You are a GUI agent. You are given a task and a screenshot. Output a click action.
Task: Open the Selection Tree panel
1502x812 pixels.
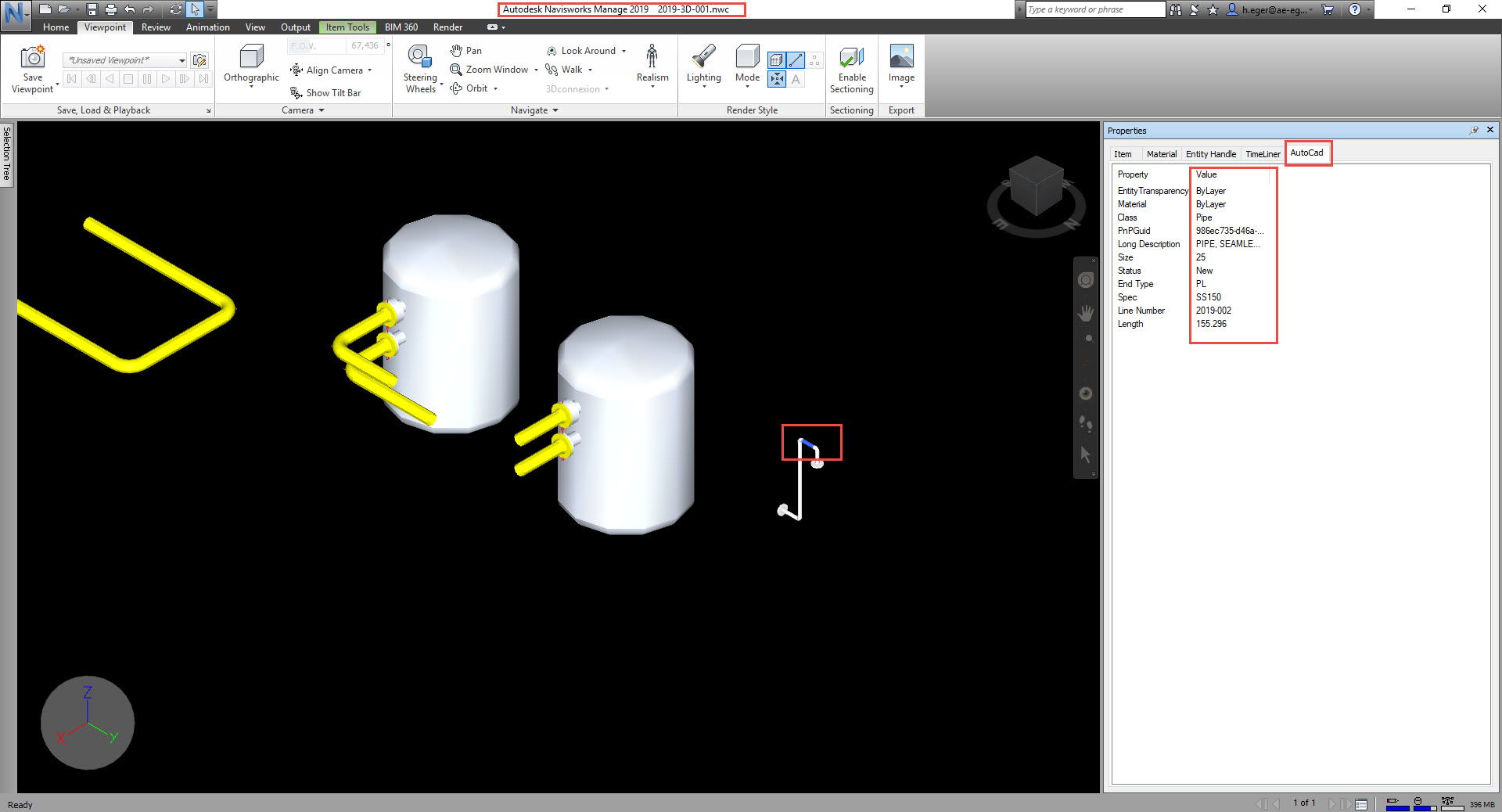[7, 154]
